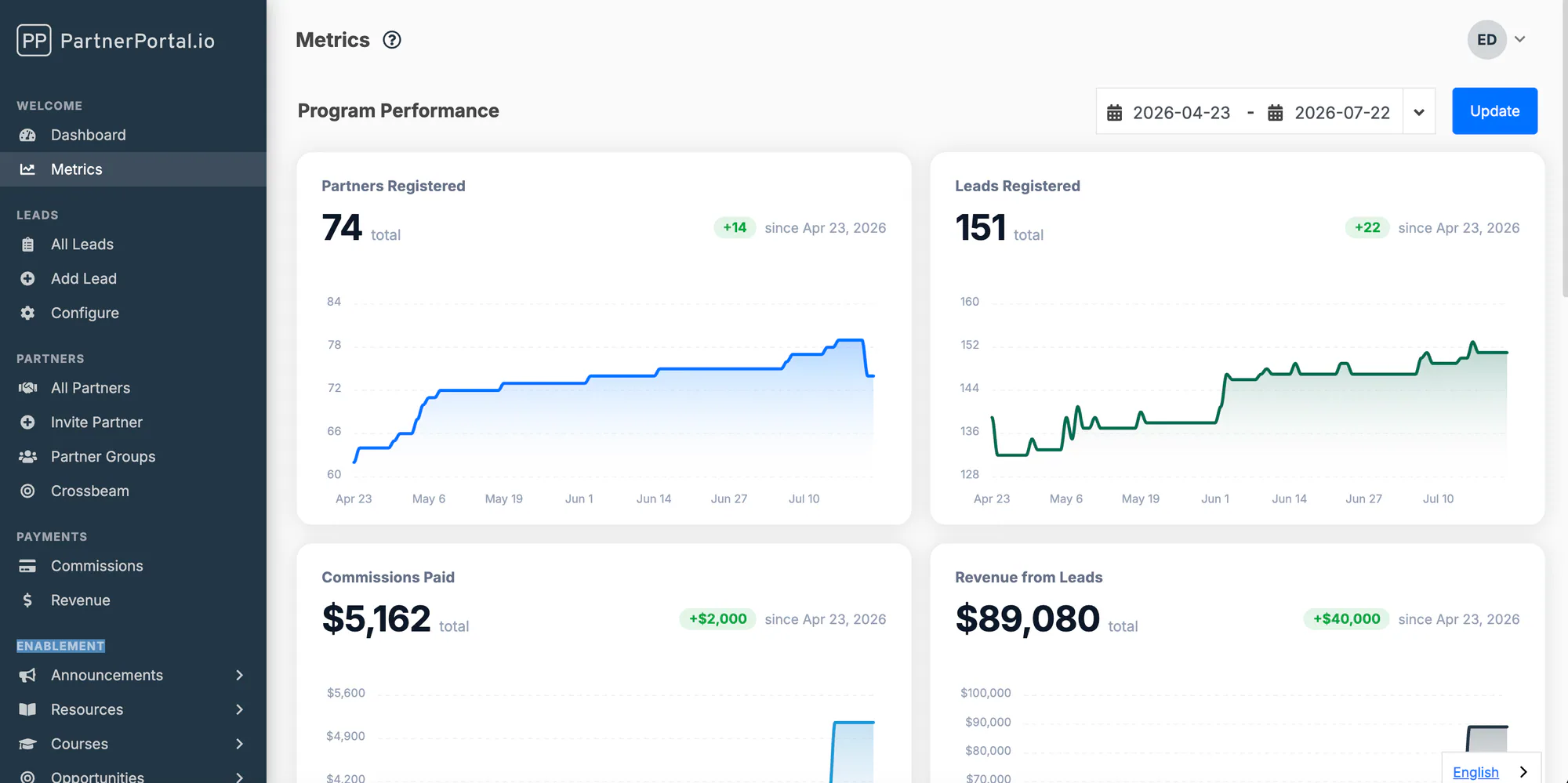Open the Metrics help question mark icon
1568x783 pixels.
392,40
